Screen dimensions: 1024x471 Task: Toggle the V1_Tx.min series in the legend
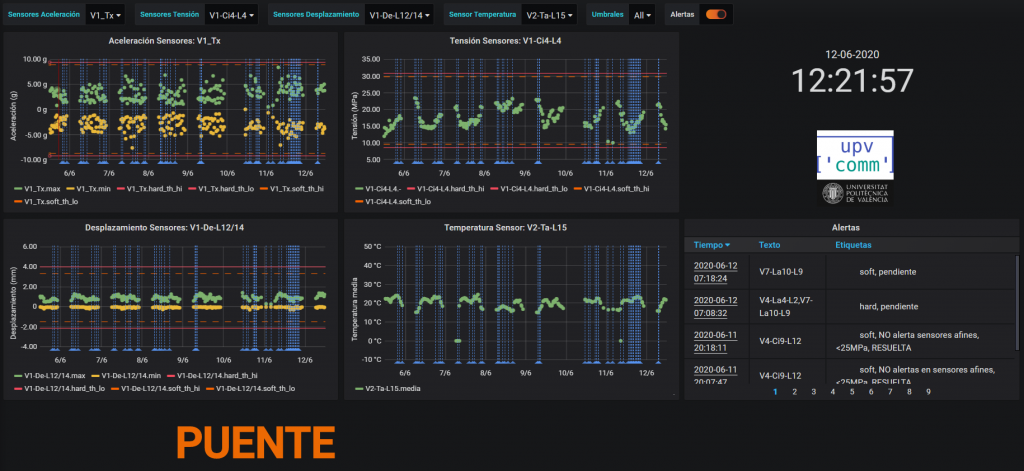coord(94,189)
